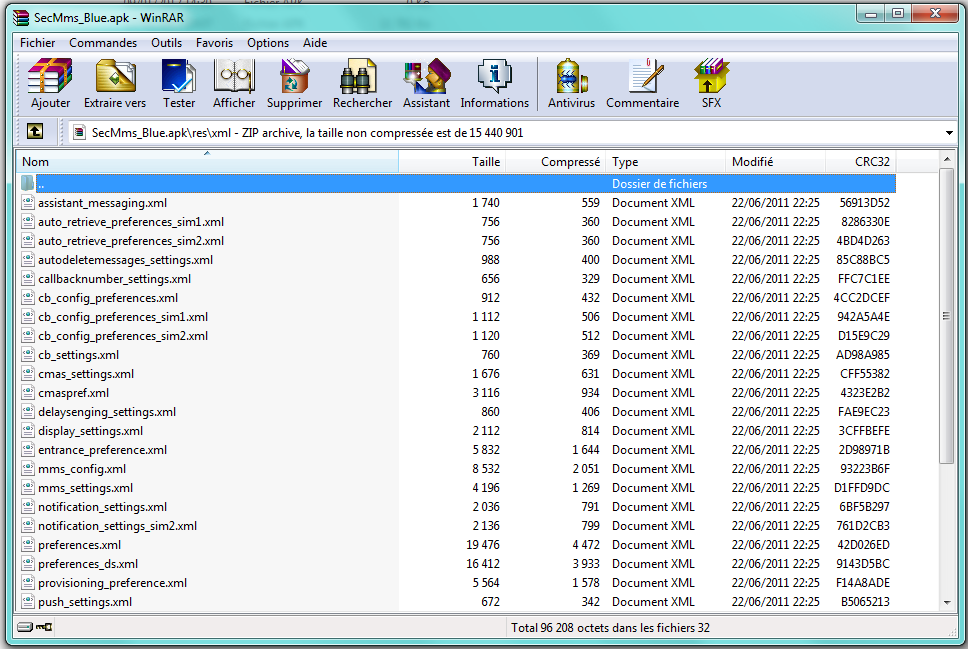The height and width of the screenshot is (649, 968).
Task: Click the scrollbar up arrow
Action: (x=947, y=159)
